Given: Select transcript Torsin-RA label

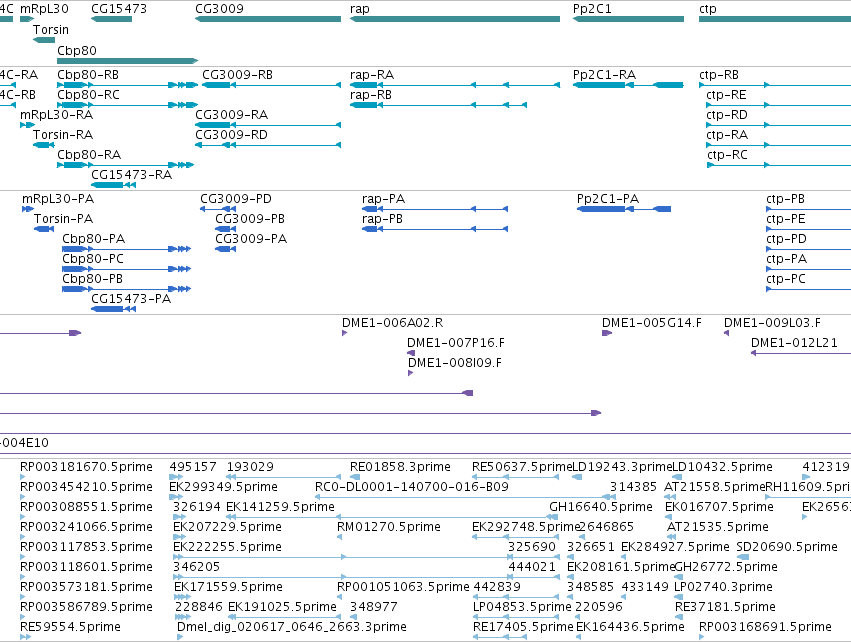Looking at the screenshot, I should pos(63,135).
